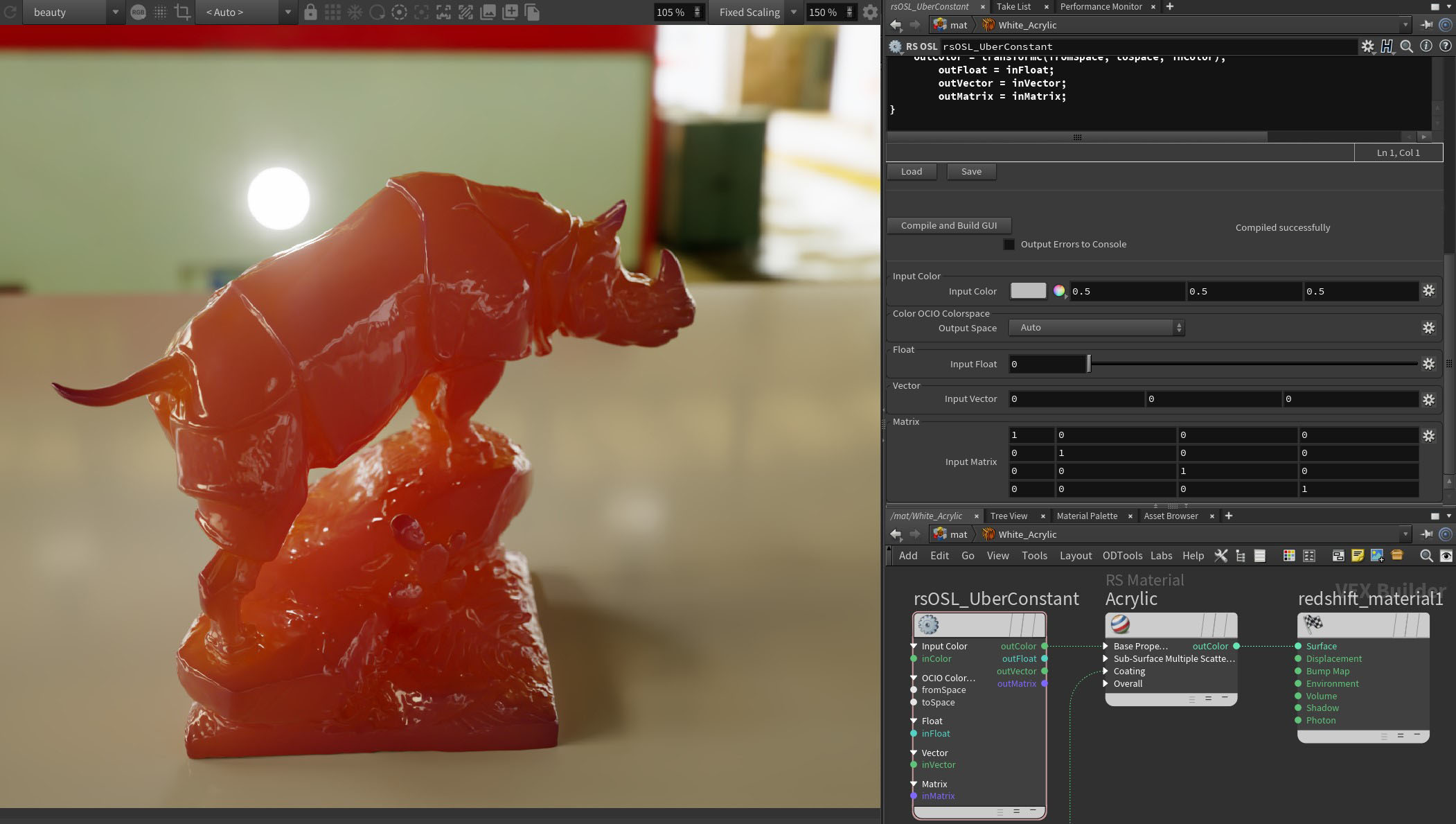Switch to the Material Palette tab
The height and width of the screenshot is (824, 1456).
1087,516
